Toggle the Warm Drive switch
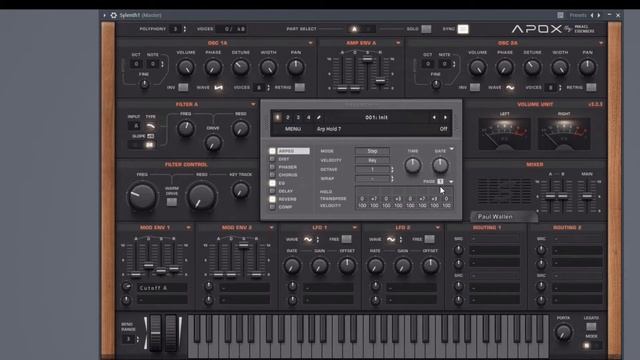 click(x=172, y=202)
